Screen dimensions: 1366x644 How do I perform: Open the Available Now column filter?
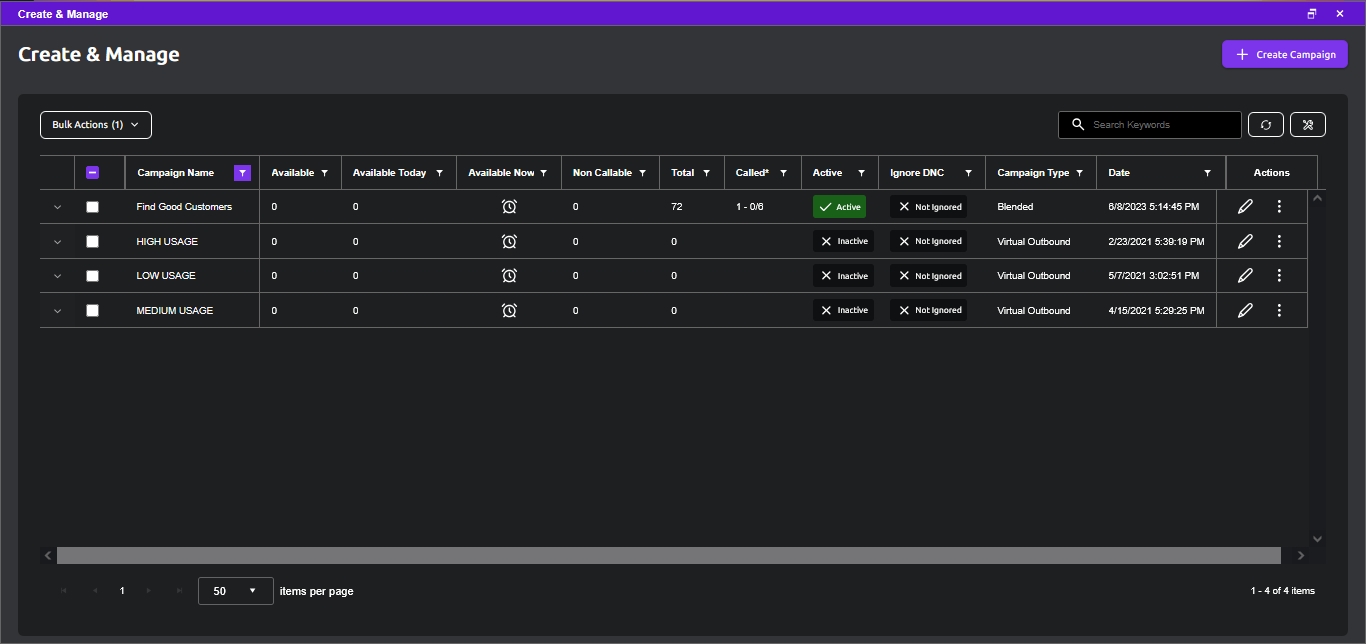(543, 173)
